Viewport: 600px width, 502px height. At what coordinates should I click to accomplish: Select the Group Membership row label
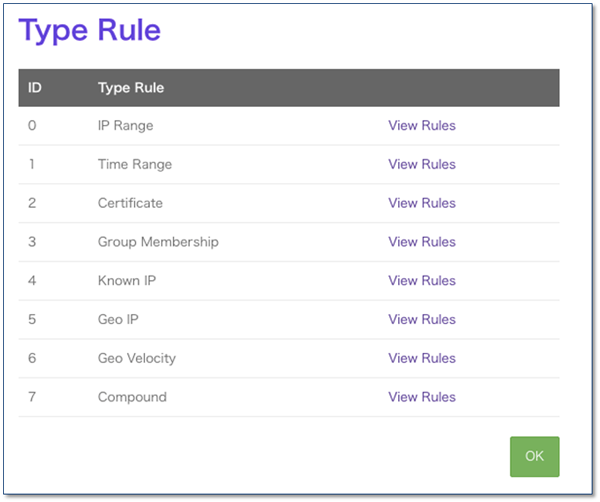tap(158, 242)
